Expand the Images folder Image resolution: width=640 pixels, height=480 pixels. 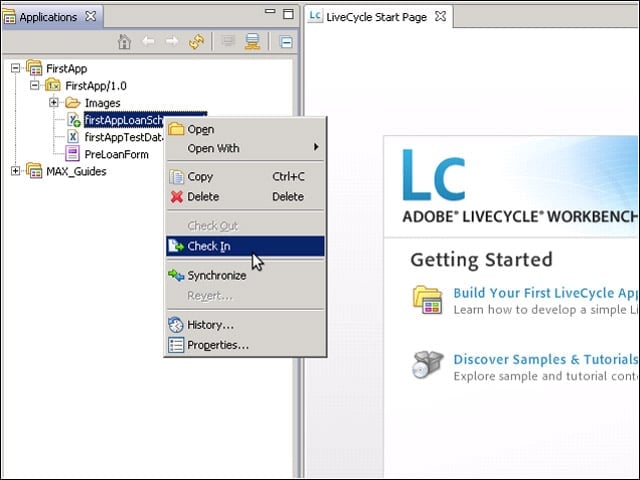click(x=53, y=102)
